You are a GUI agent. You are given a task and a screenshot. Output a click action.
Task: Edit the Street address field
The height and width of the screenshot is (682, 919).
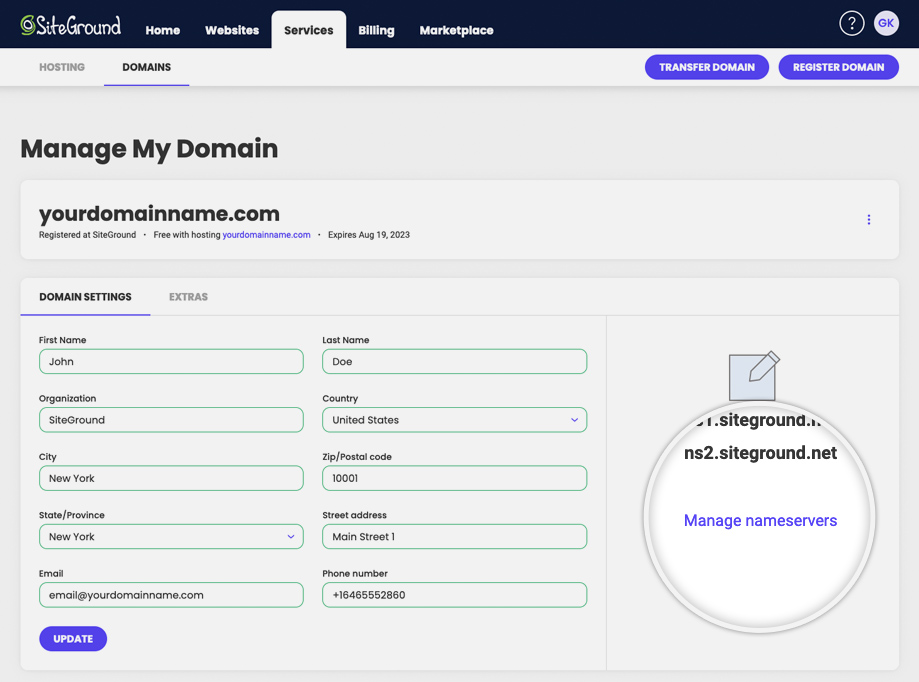(x=454, y=537)
